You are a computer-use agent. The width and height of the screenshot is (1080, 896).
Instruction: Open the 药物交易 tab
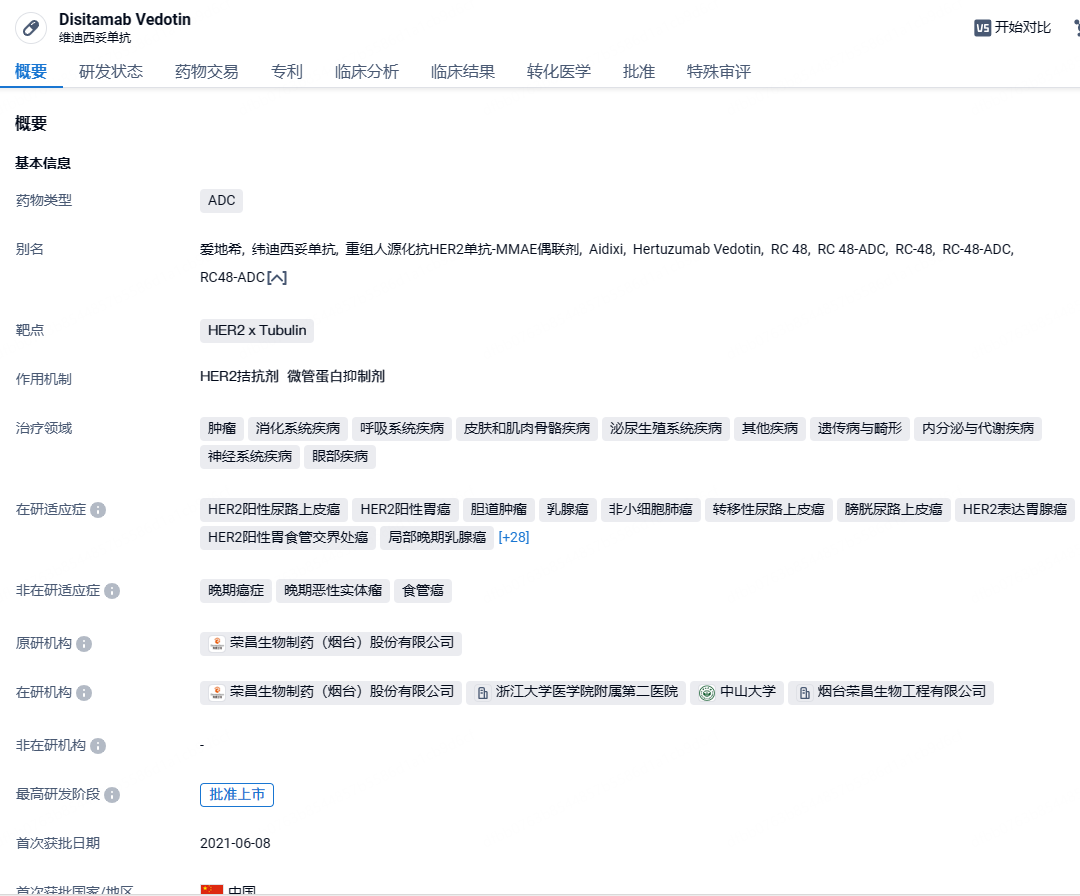click(x=207, y=72)
